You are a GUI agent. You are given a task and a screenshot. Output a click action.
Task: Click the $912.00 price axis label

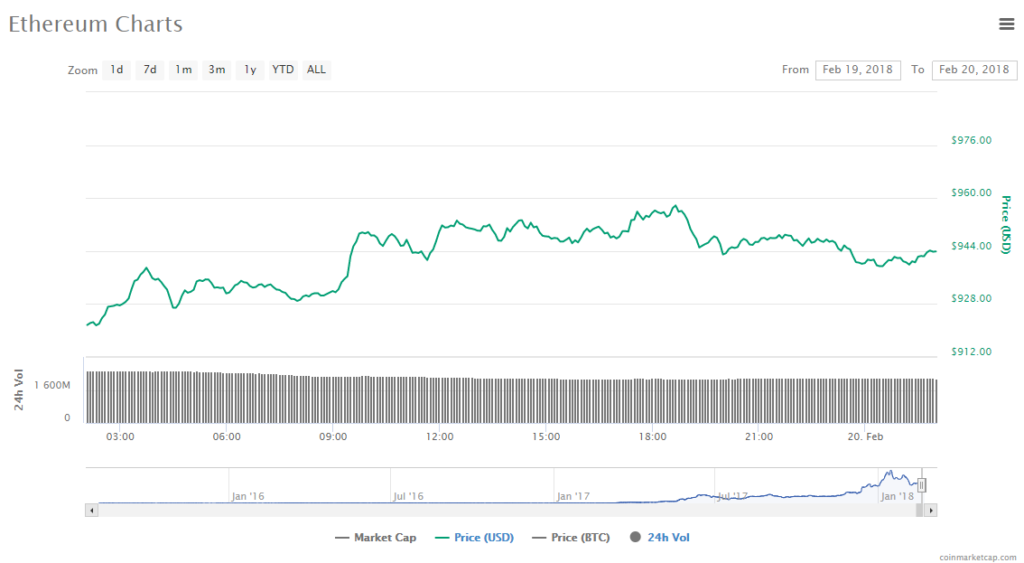[971, 352]
